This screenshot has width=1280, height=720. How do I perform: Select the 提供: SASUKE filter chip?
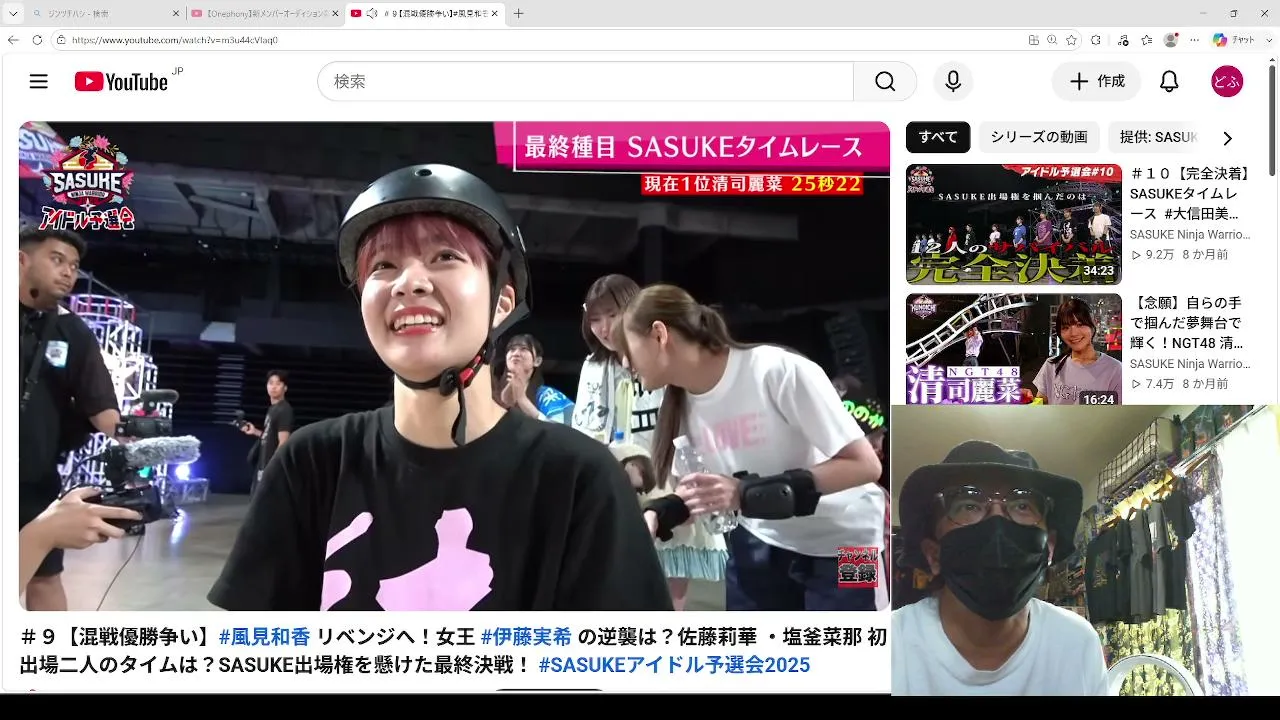[x=1158, y=137]
